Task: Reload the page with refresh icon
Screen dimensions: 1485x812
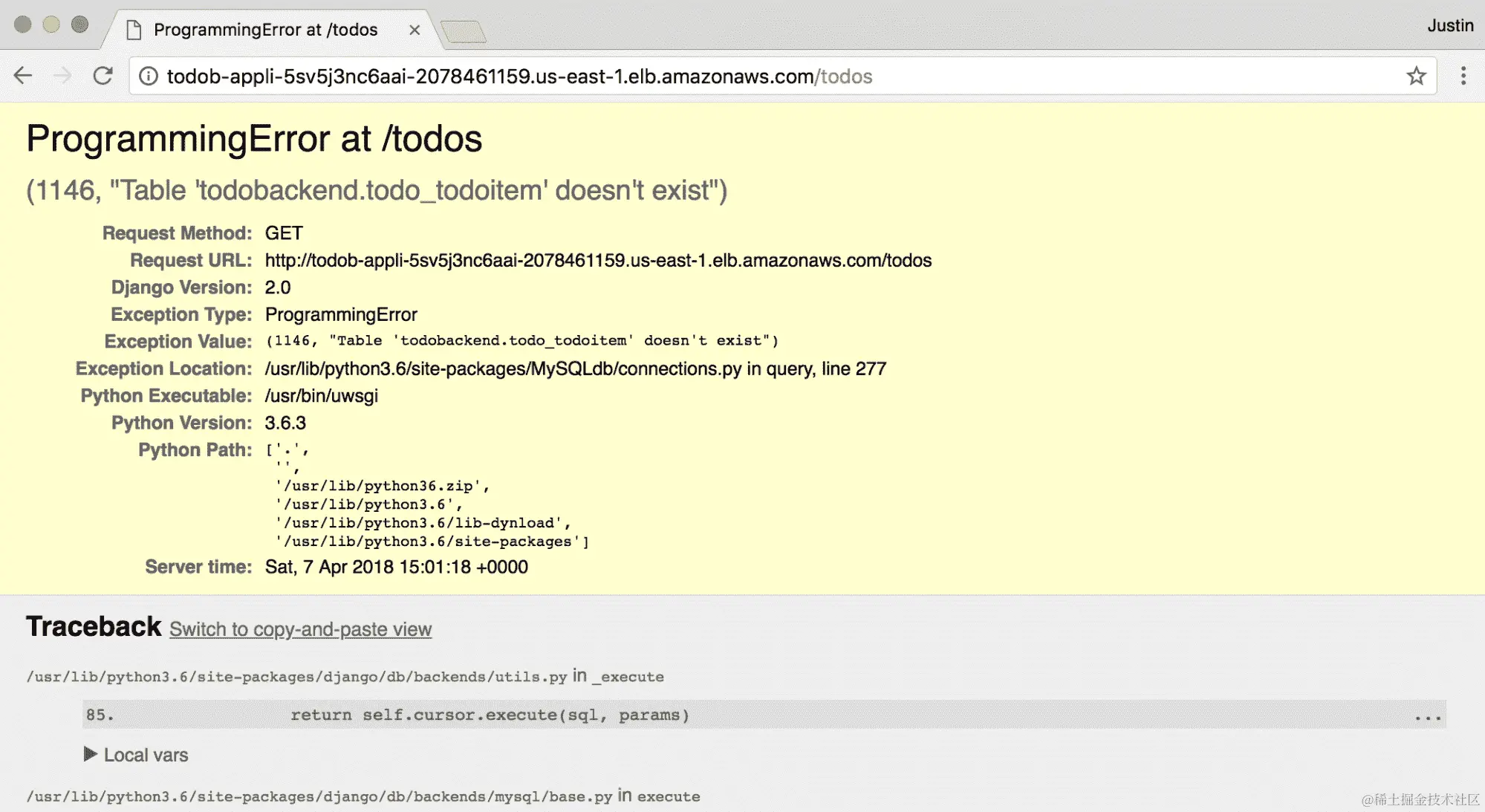Action: 103,76
